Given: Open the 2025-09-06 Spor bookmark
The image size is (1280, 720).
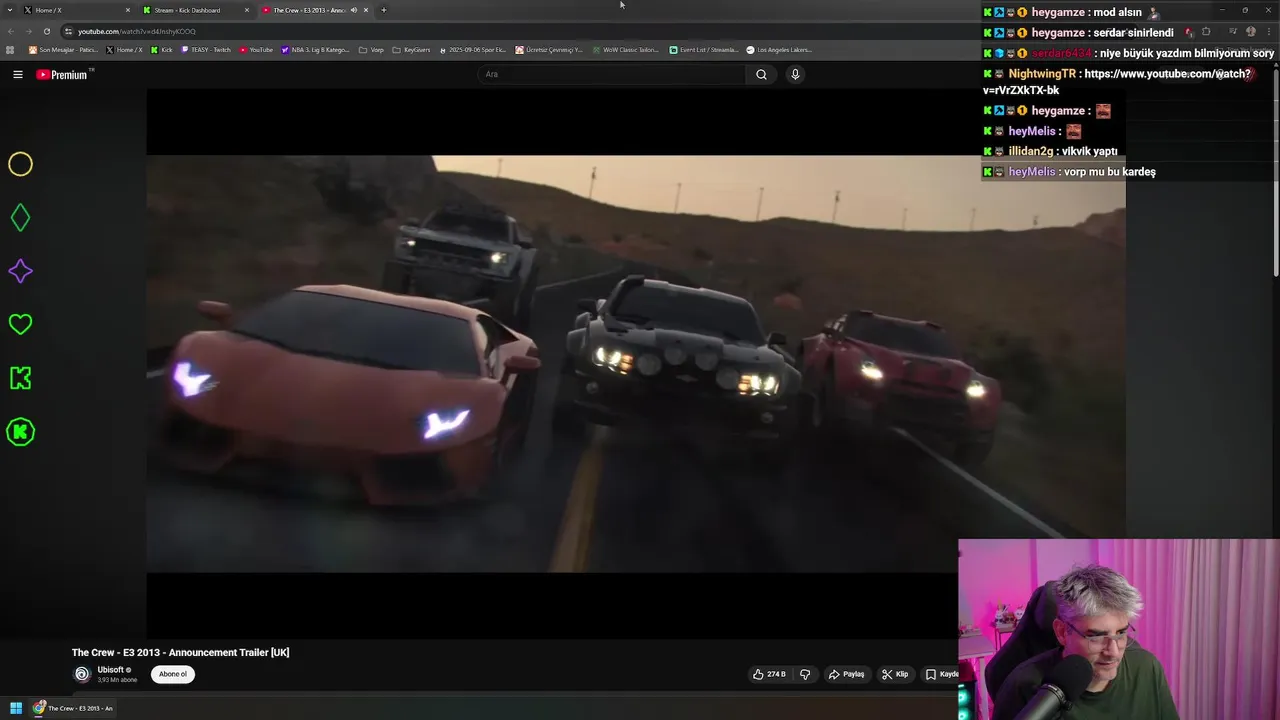Looking at the screenshot, I should [x=473, y=49].
